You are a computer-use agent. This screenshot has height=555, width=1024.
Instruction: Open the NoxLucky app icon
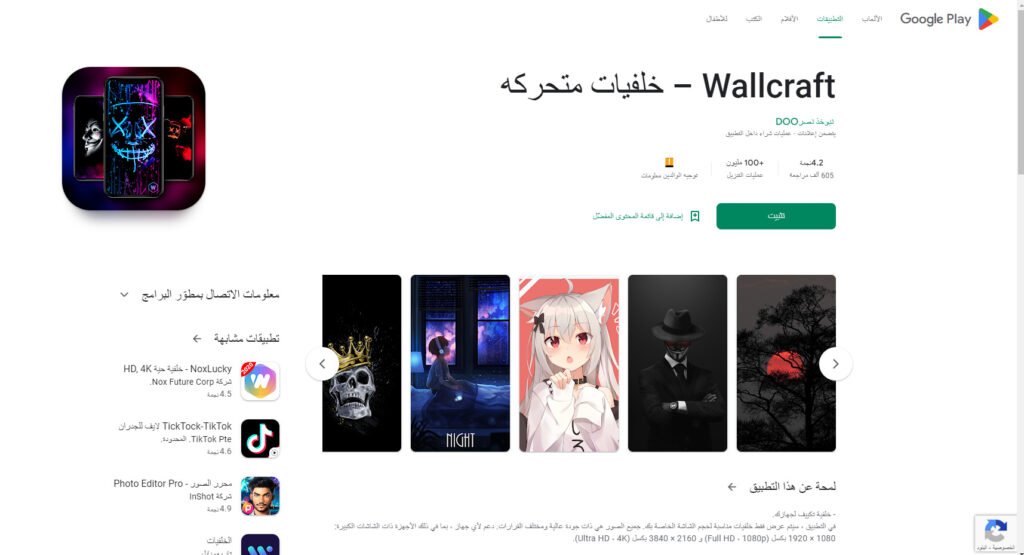pos(260,381)
